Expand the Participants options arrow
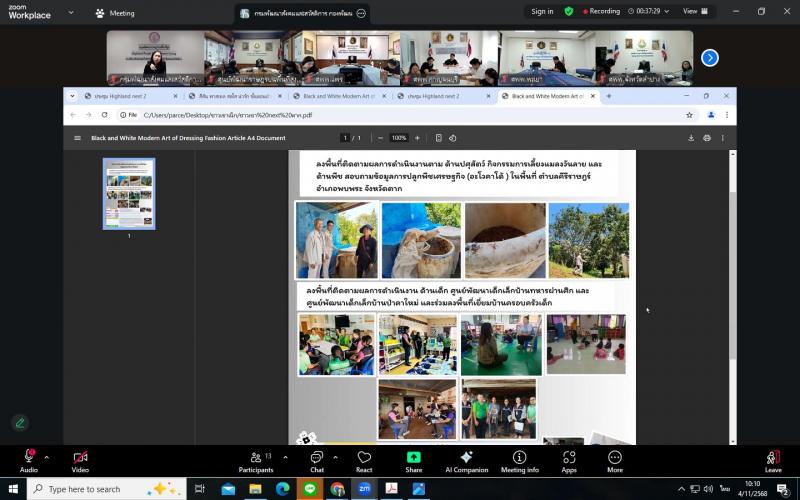Viewport: 800px width, 500px height. point(285,457)
